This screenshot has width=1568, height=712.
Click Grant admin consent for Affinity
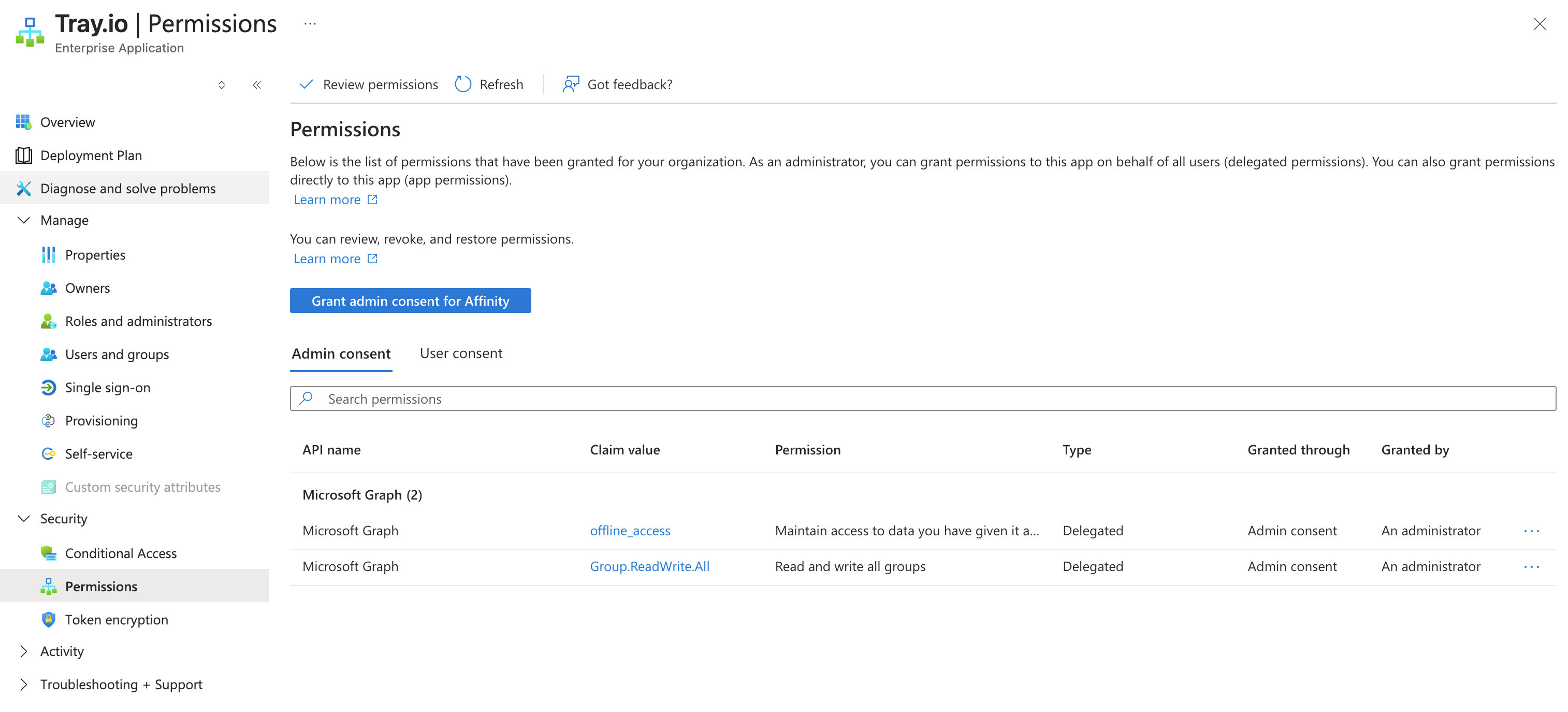410,301
